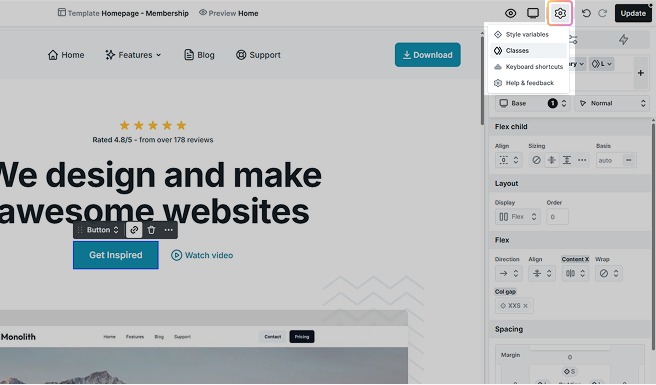This screenshot has width=656, height=385.
Task: Undo the last change
Action: tap(586, 13)
